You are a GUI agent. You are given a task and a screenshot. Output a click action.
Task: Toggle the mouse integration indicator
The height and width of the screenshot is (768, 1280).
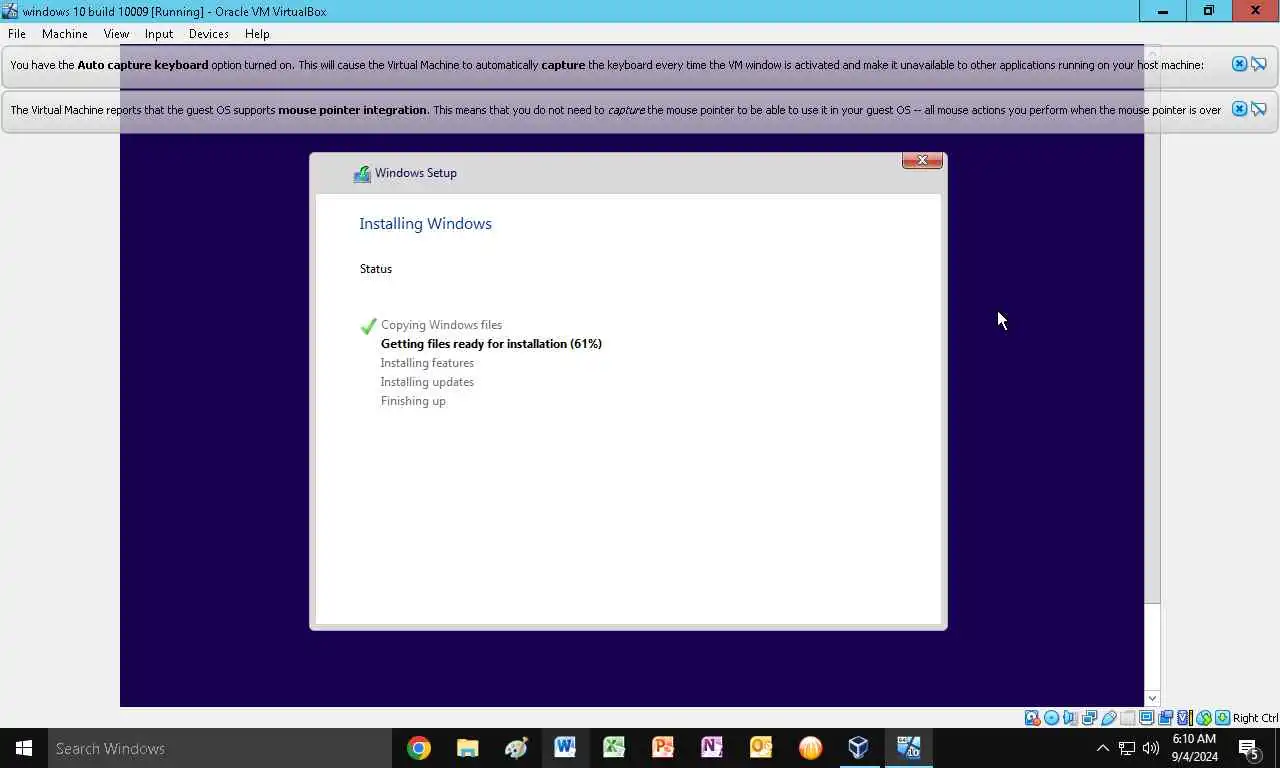[1203, 718]
